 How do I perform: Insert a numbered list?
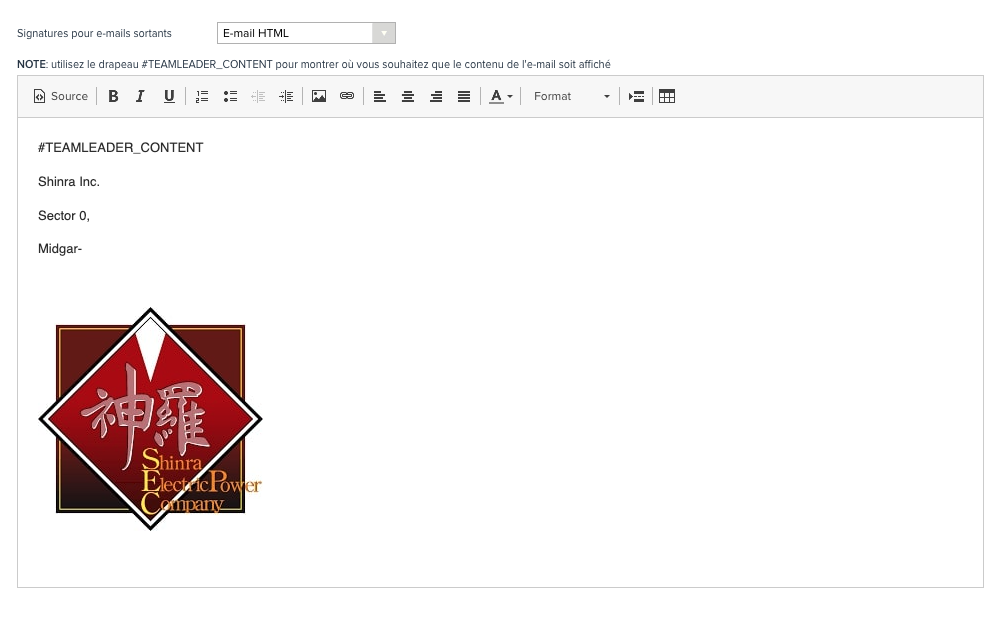(202, 96)
